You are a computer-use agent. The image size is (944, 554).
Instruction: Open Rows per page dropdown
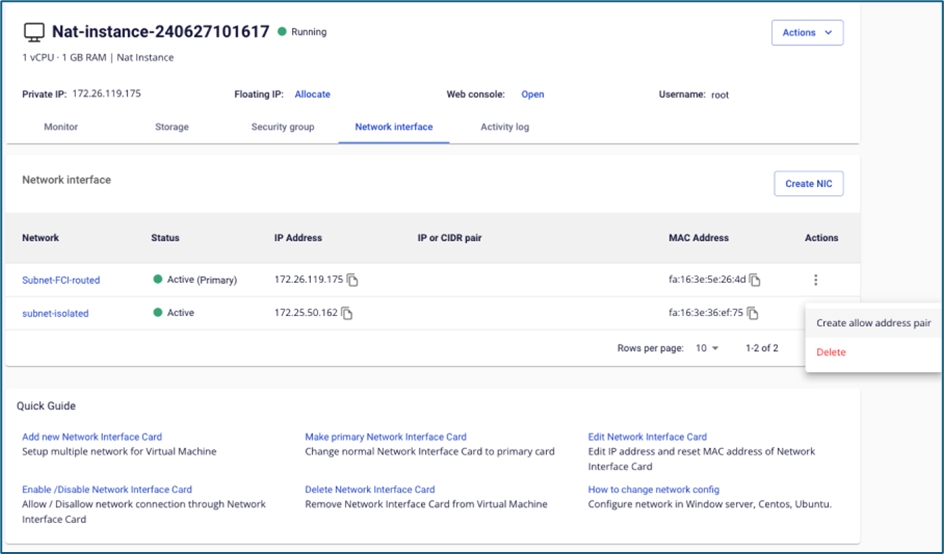(x=708, y=348)
